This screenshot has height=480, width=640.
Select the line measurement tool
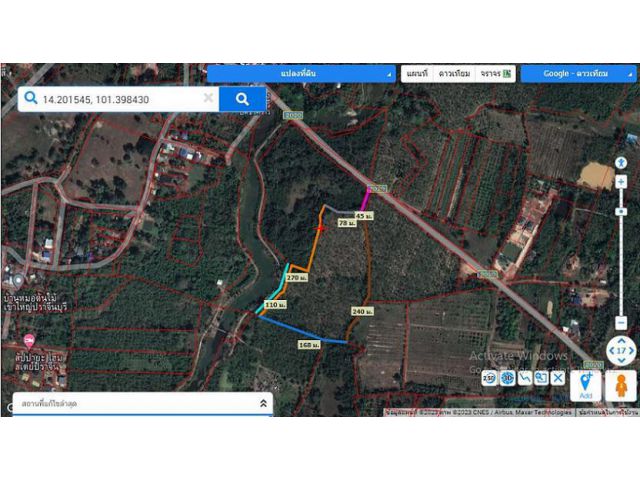click(x=524, y=378)
